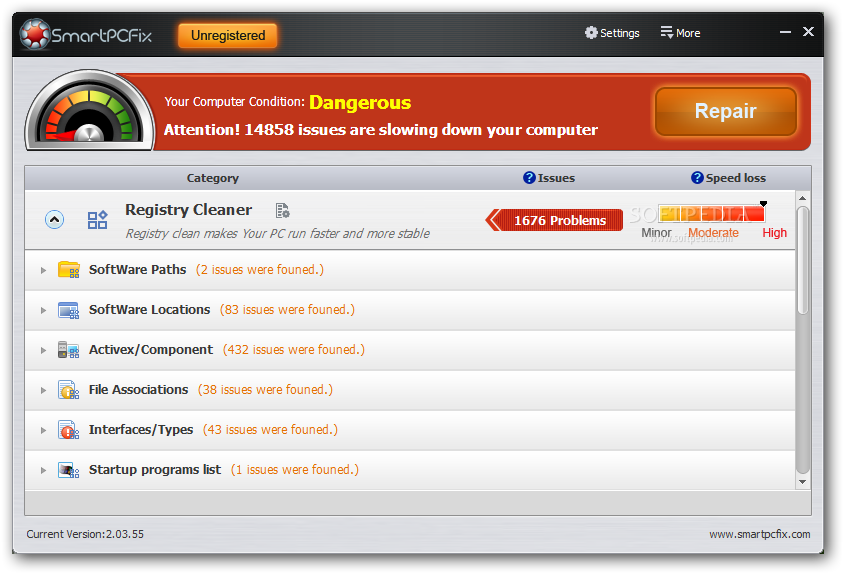Click the SoftWare Paths folder icon
The image size is (844, 574).
click(69, 269)
